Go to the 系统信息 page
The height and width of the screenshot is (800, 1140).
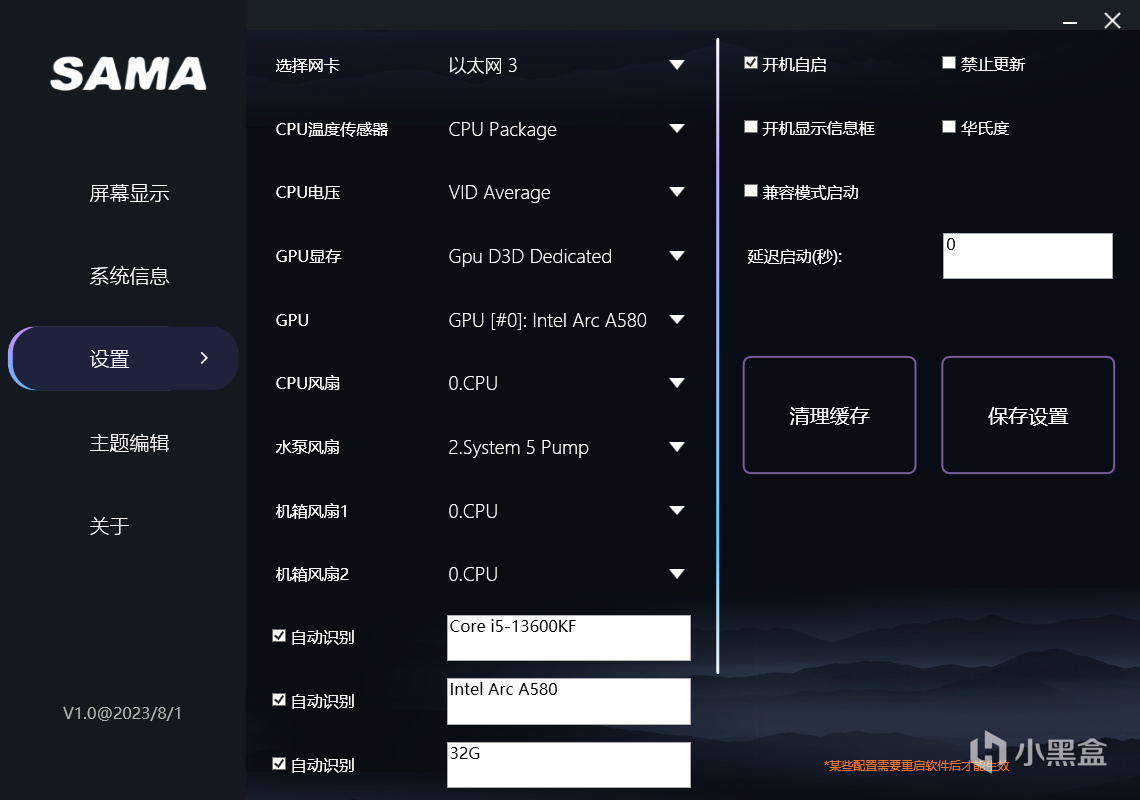129,276
